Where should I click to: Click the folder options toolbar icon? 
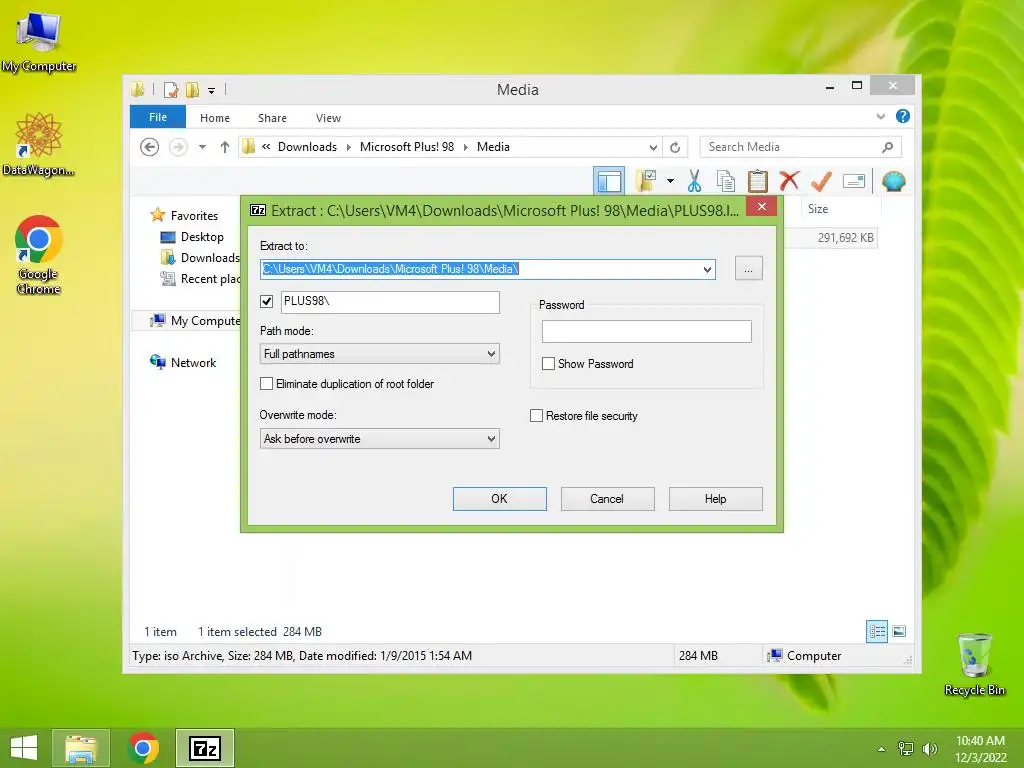[x=646, y=181]
